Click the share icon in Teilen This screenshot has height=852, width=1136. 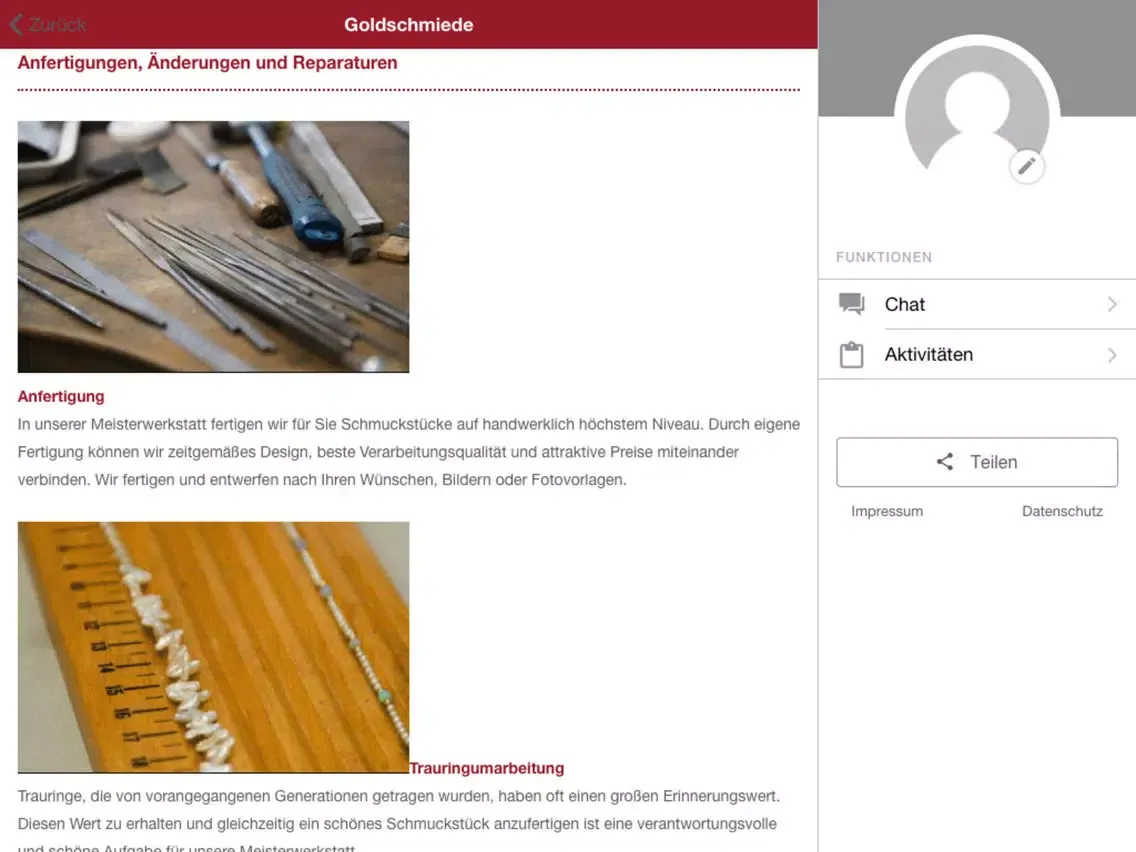(945, 462)
